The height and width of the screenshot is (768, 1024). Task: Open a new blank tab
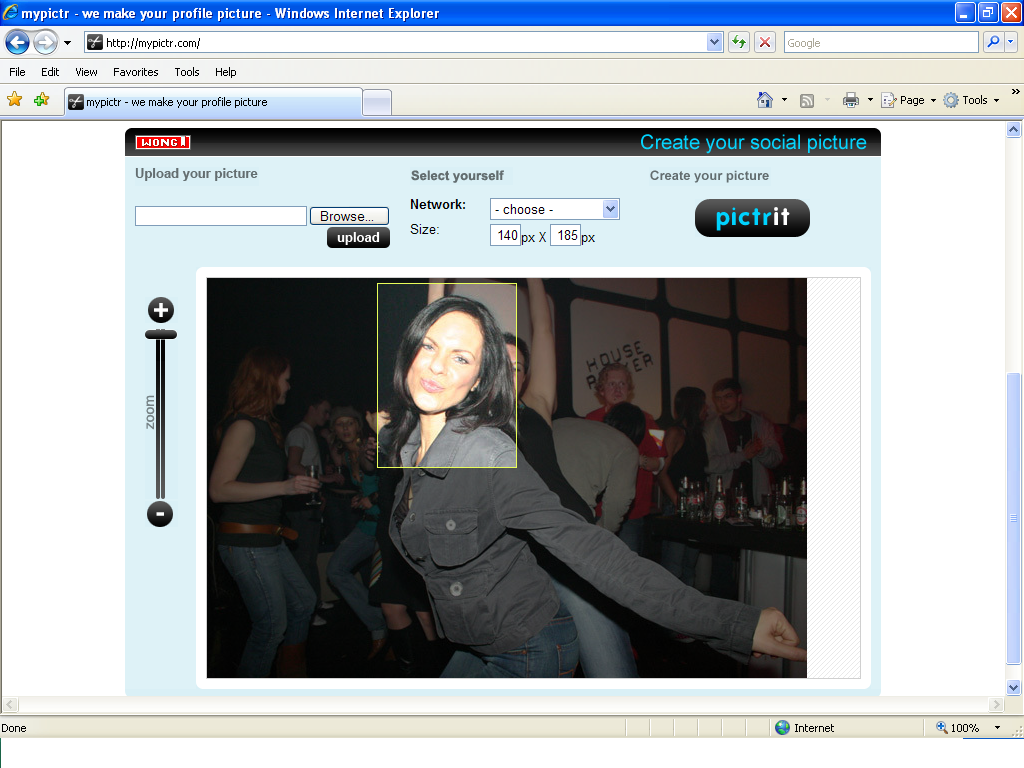click(x=377, y=103)
